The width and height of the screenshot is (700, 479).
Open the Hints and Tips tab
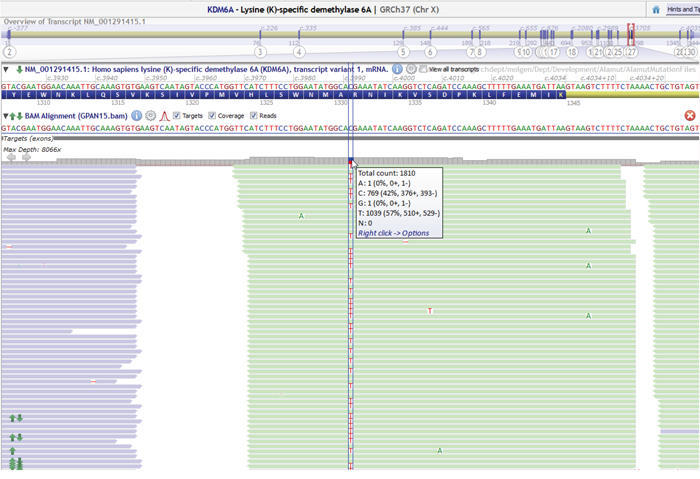pyautogui.click(x=682, y=8)
